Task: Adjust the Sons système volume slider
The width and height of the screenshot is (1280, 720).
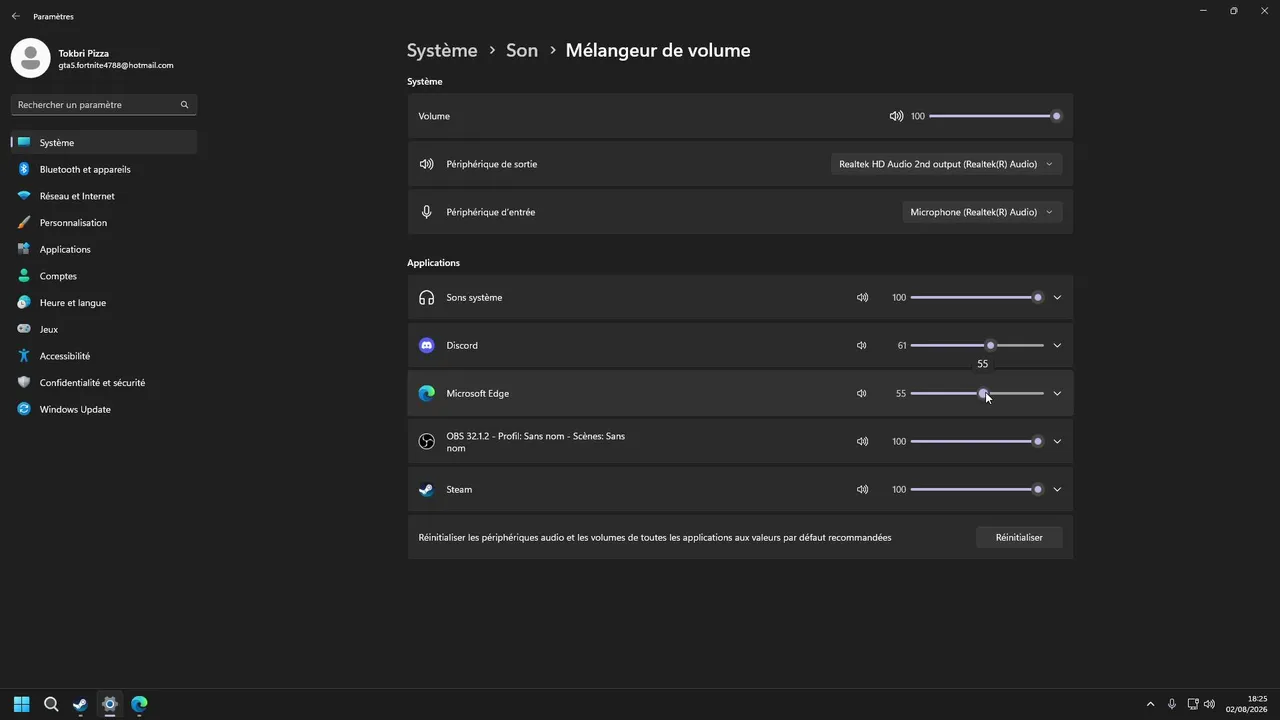Action: coord(977,297)
